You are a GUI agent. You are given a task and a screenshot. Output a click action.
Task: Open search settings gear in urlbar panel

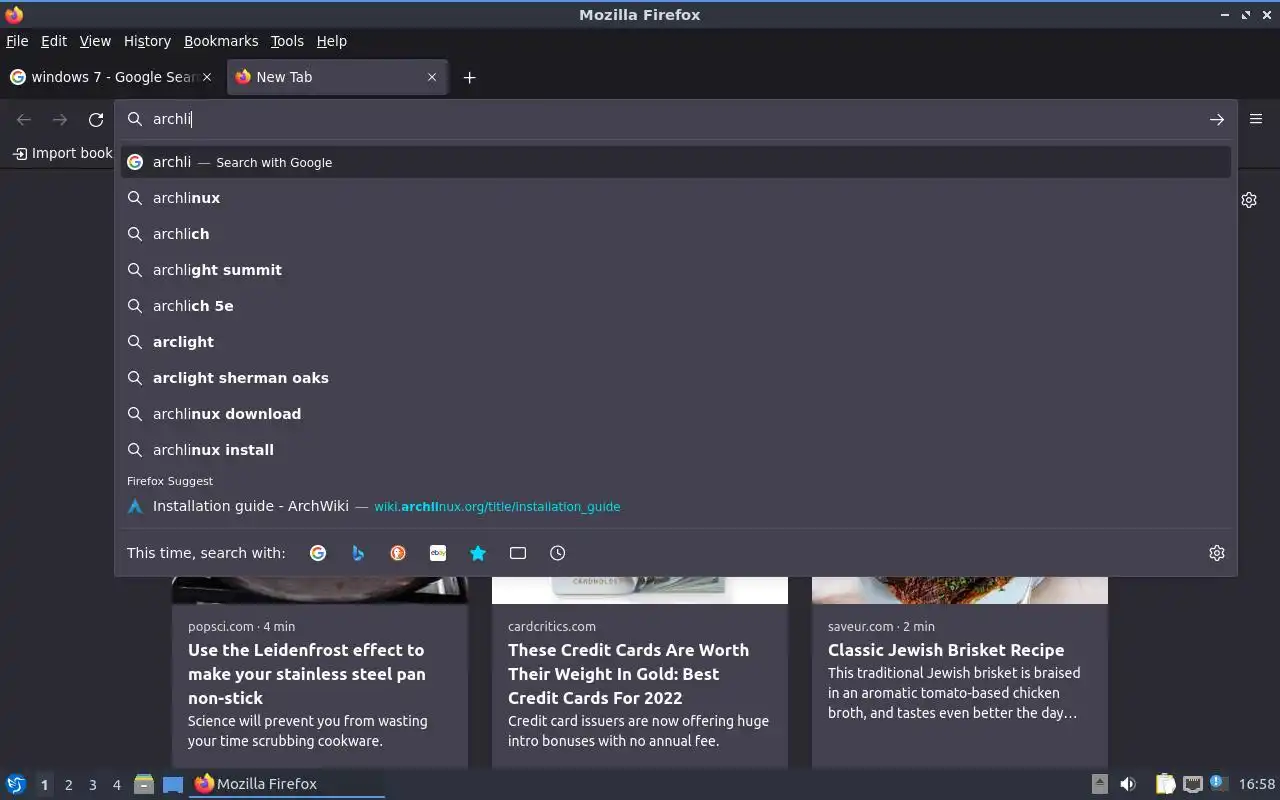[x=1217, y=553]
